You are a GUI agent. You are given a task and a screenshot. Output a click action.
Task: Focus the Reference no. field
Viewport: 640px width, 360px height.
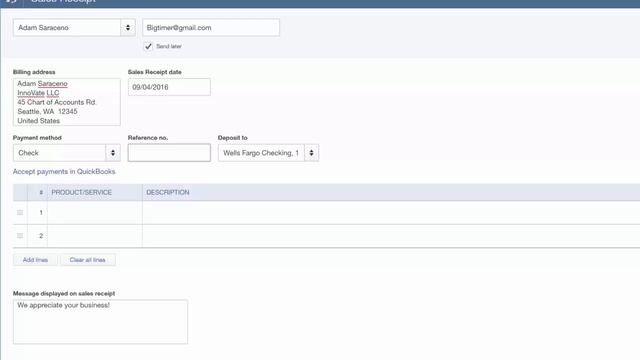[x=169, y=153]
